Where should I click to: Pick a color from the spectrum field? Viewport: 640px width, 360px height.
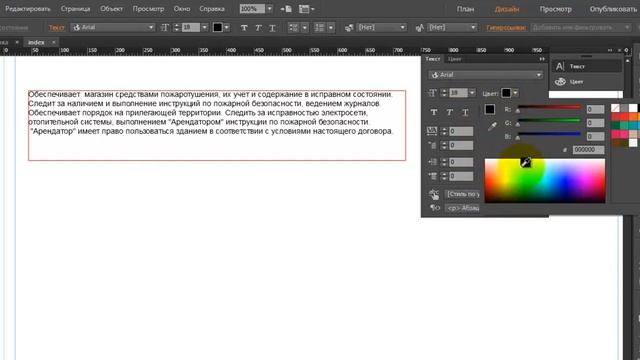pos(545,181)
